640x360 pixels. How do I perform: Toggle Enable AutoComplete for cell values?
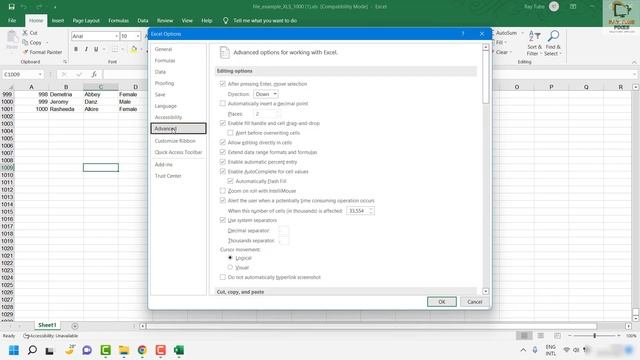(222, 171)
